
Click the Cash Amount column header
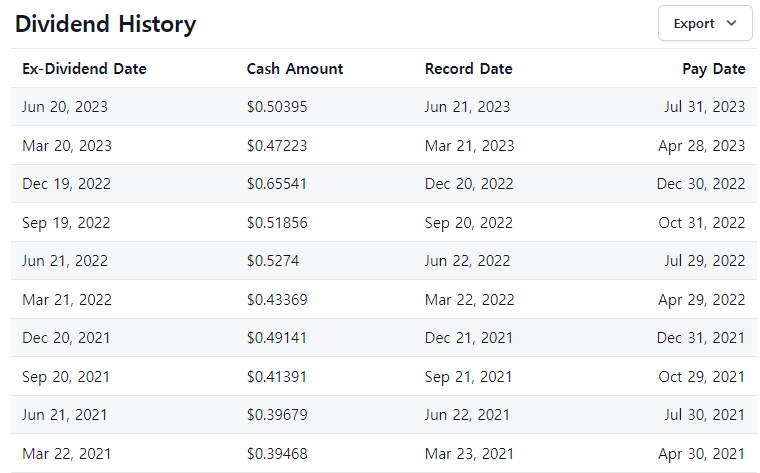[x=295, y=69]
